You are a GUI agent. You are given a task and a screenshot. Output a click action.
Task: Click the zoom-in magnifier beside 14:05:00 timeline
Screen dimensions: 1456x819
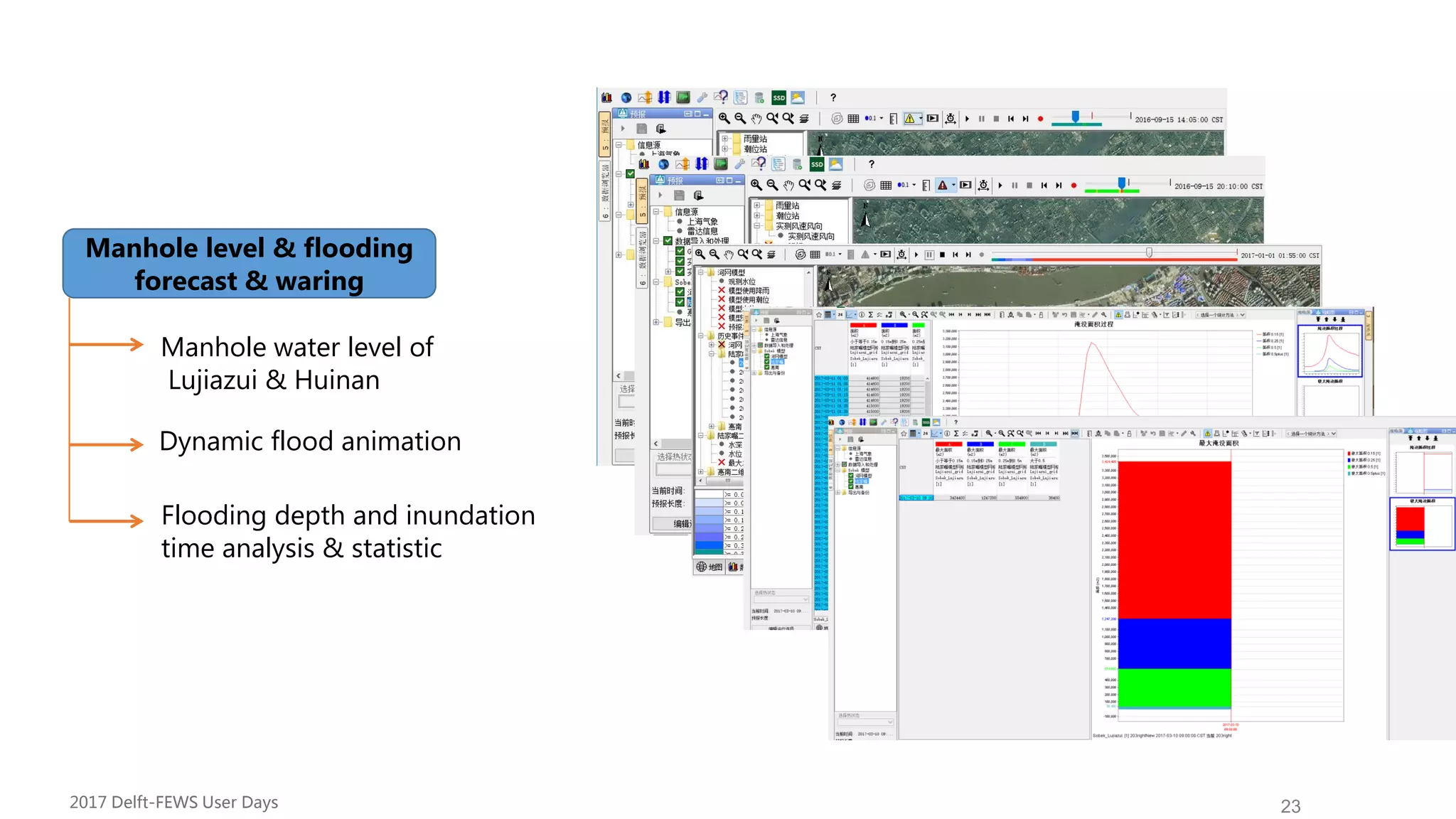pyautogui.click(x=724, y=119)
